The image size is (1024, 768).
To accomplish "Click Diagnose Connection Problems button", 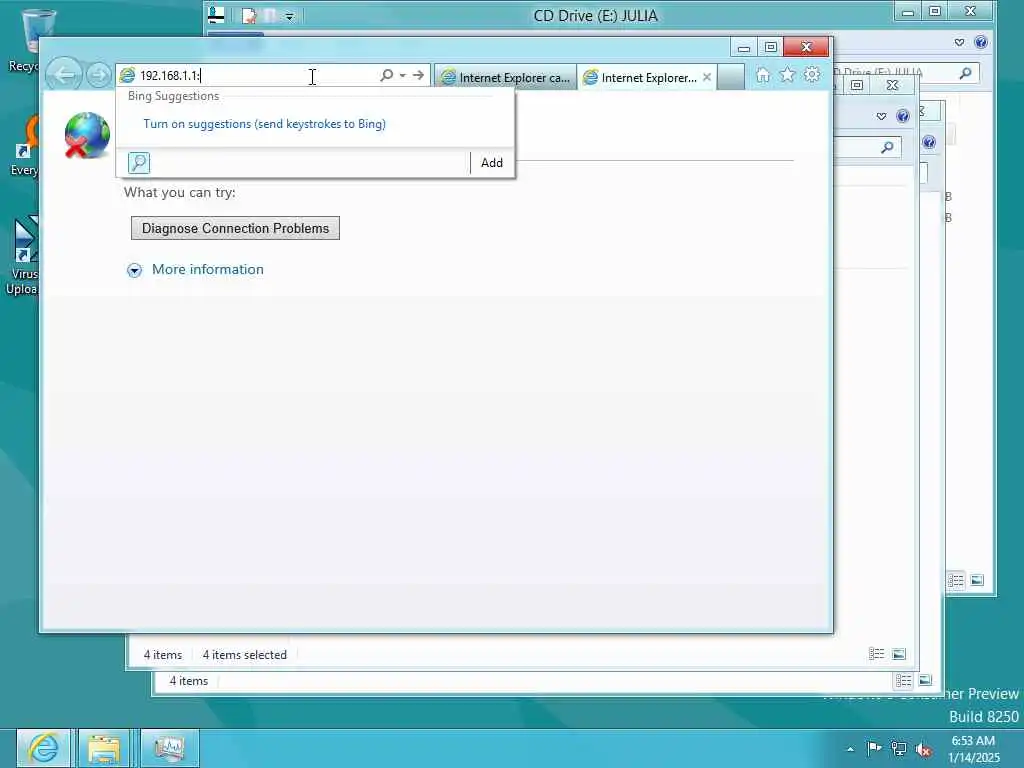I will [235, 228].
